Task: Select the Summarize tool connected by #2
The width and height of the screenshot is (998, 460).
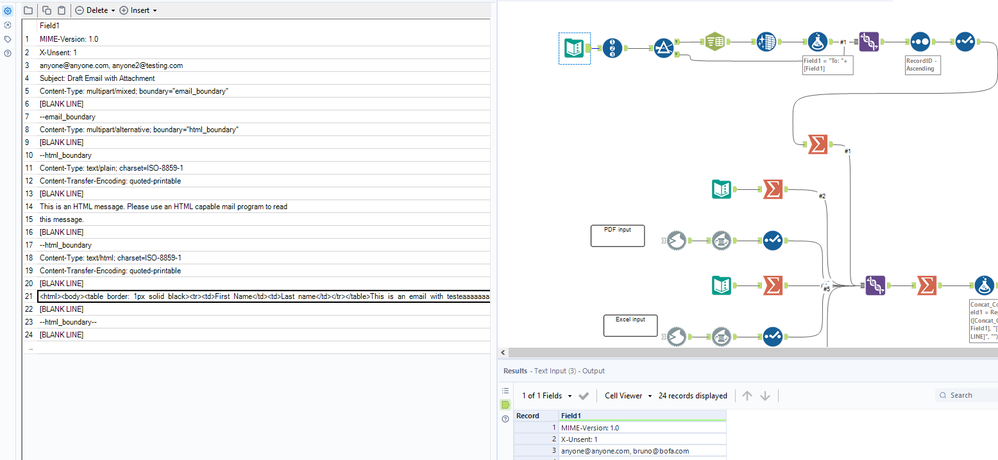Action: coord(773,189)
